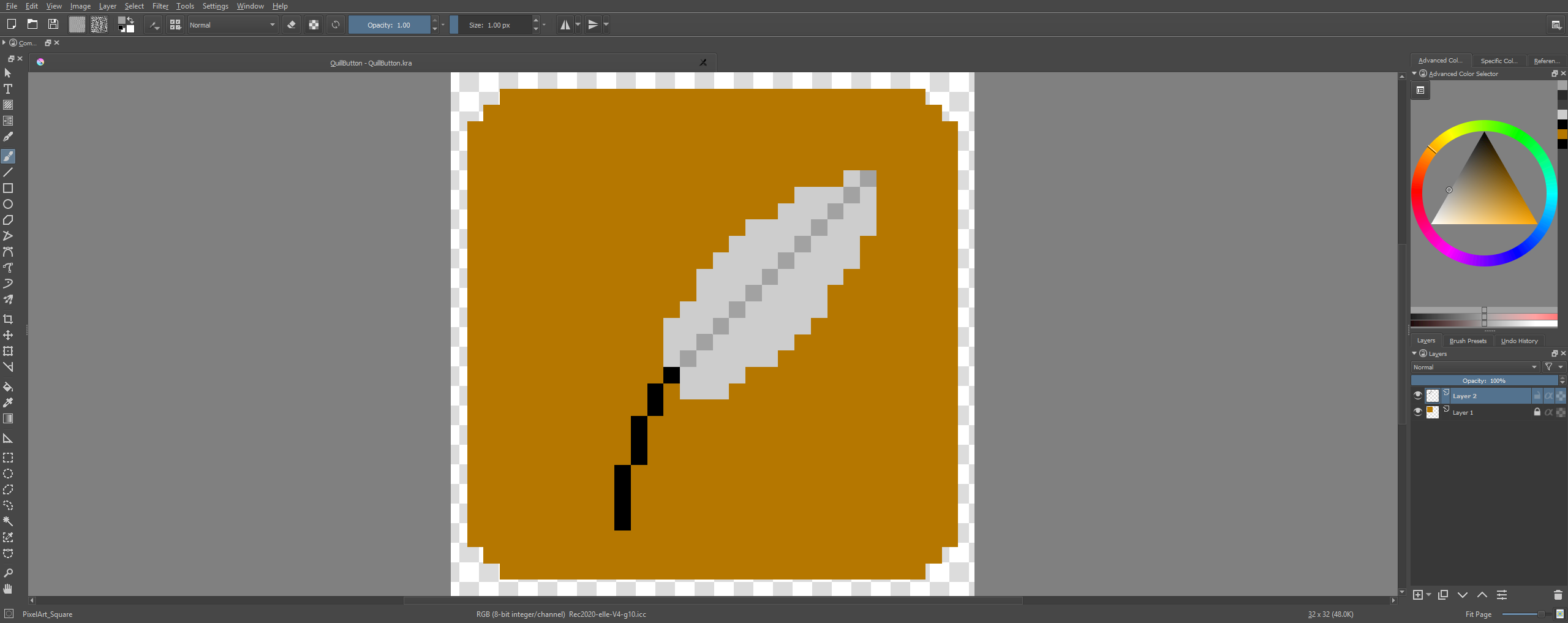Viewport: 1568px width, 623px height.
Task: Select the Gradient tool
Action: (x=8, y=418)
